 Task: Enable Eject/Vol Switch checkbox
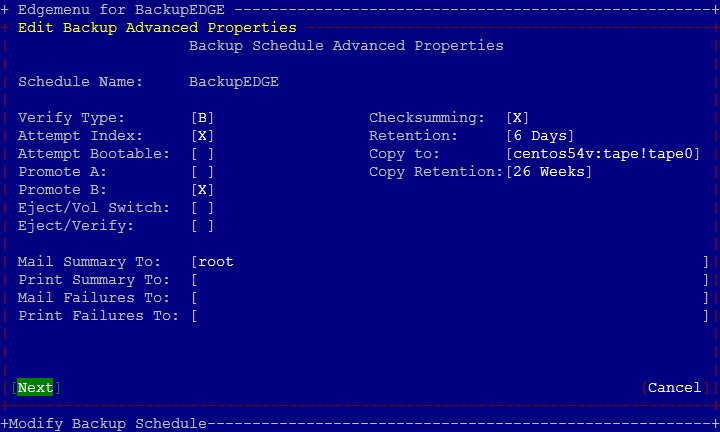pyautogui.click(x=202, y=208)
